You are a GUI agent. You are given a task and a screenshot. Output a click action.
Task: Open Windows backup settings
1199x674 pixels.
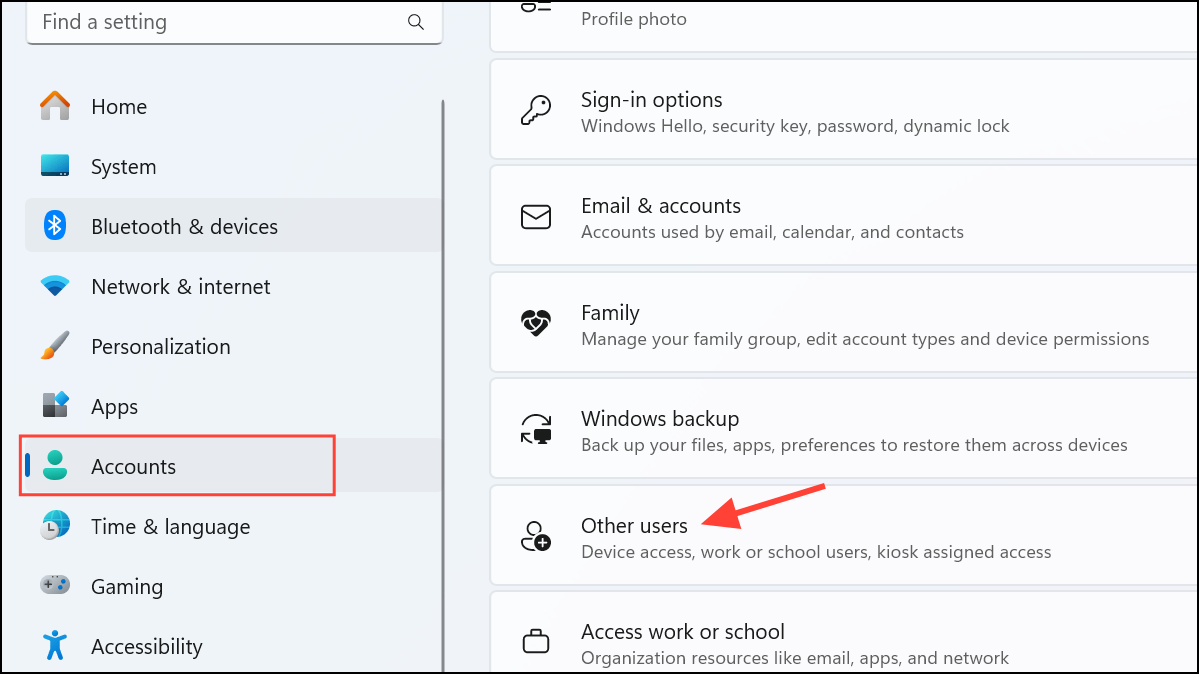pos(800,428)
